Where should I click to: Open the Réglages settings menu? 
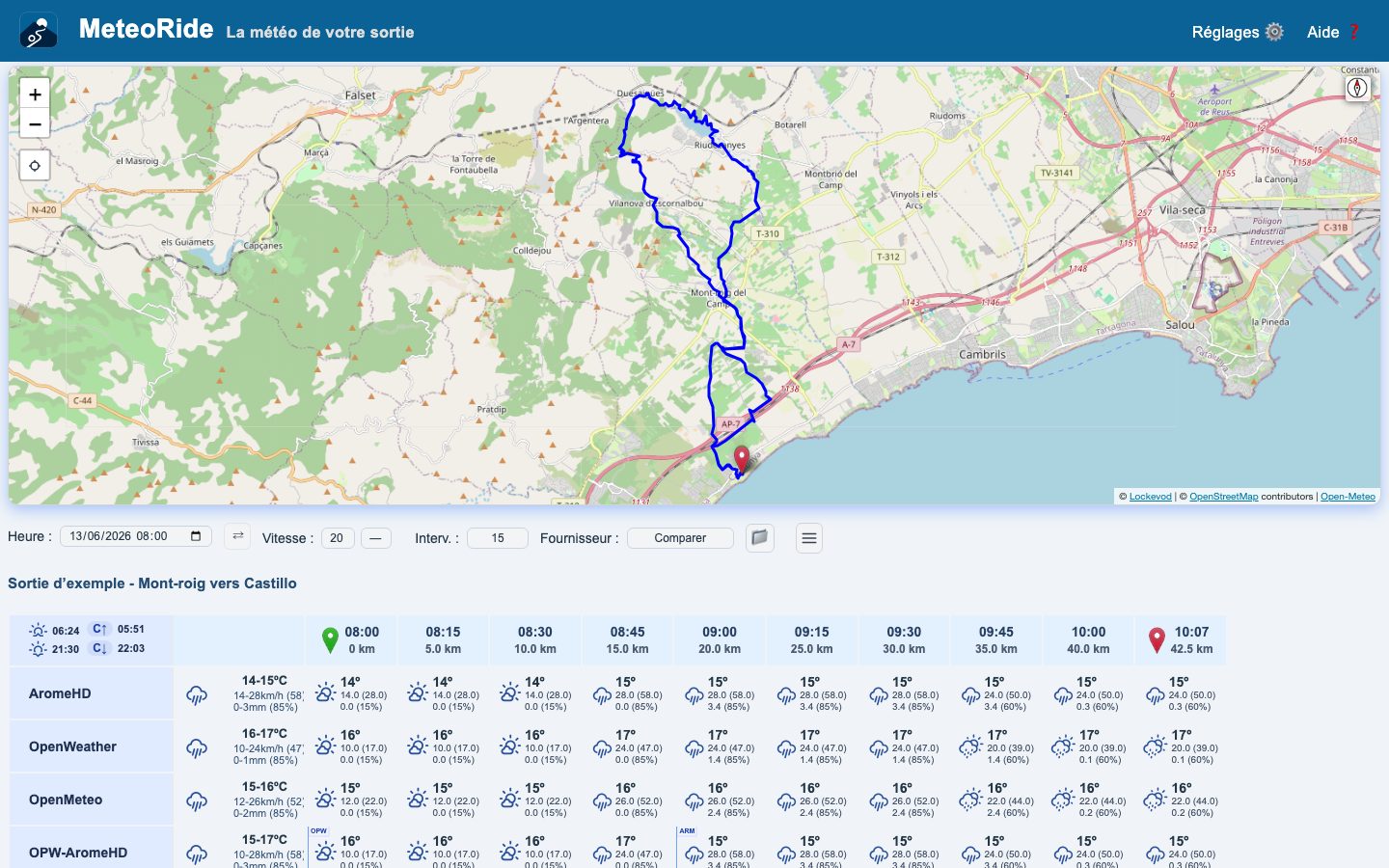pyautogui.click(x=1238, y=32)
